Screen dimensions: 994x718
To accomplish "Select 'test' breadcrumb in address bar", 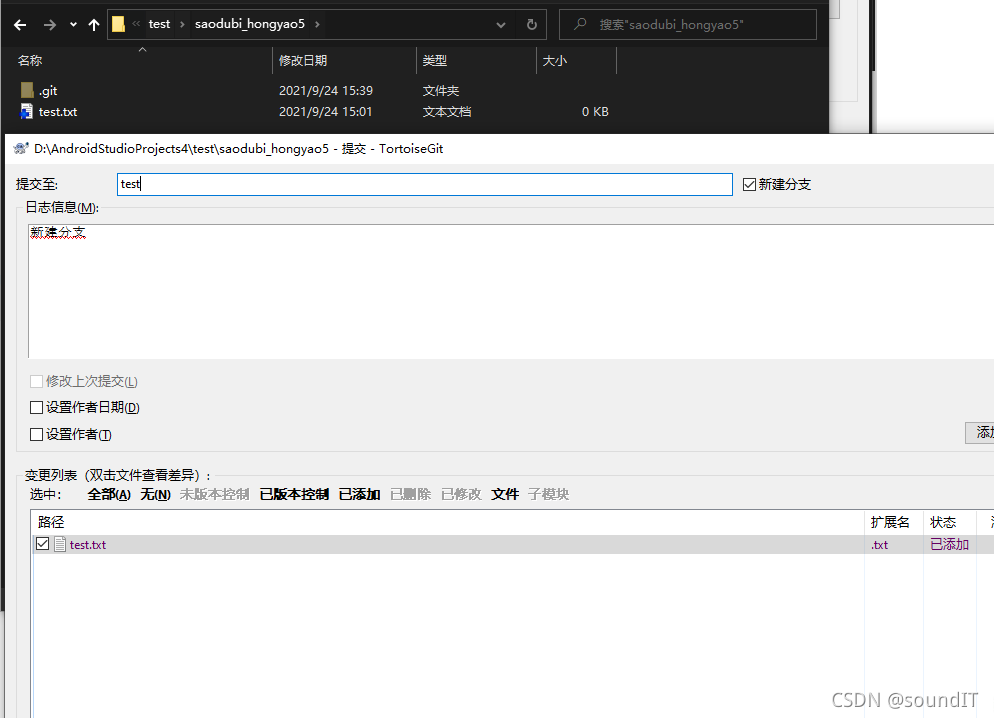I will [x=159, y=24].
